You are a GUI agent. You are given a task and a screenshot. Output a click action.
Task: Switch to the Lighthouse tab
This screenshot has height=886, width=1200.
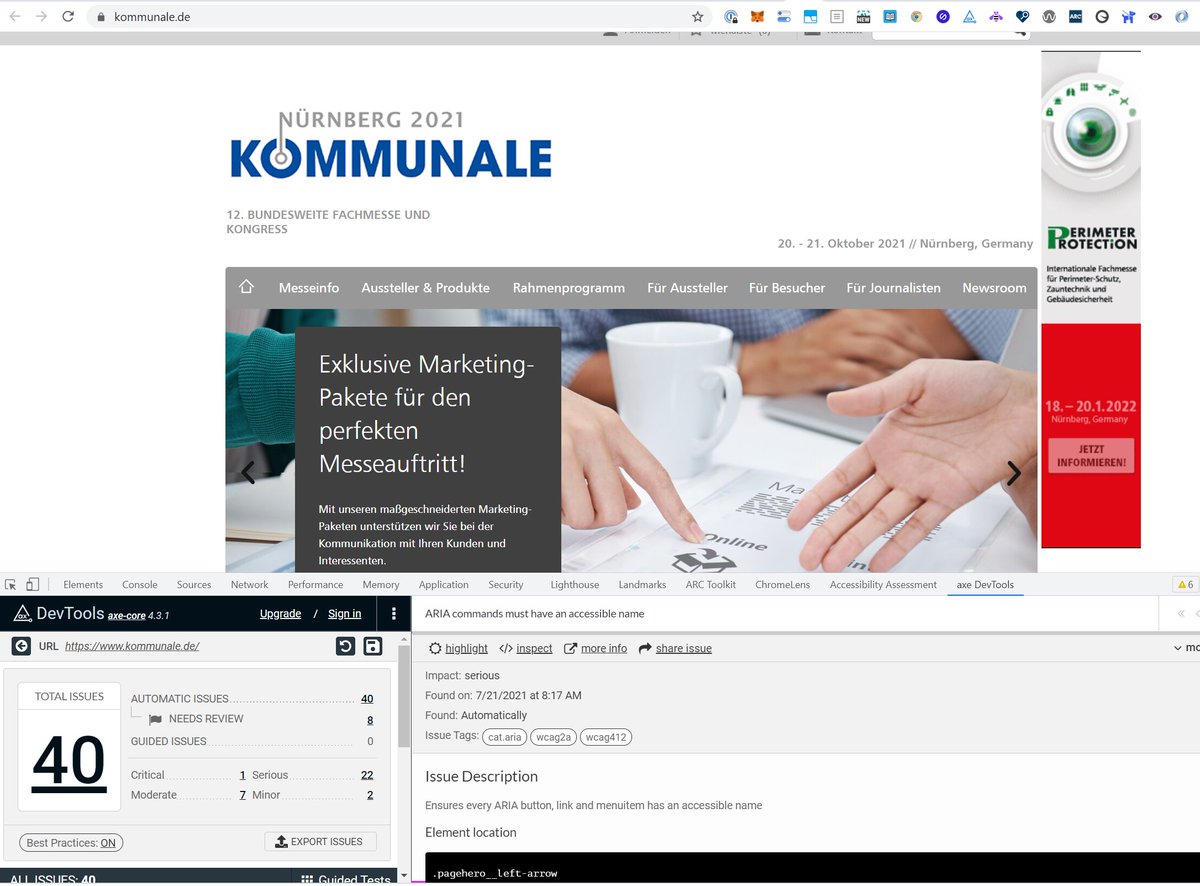(x=574, y=584)
